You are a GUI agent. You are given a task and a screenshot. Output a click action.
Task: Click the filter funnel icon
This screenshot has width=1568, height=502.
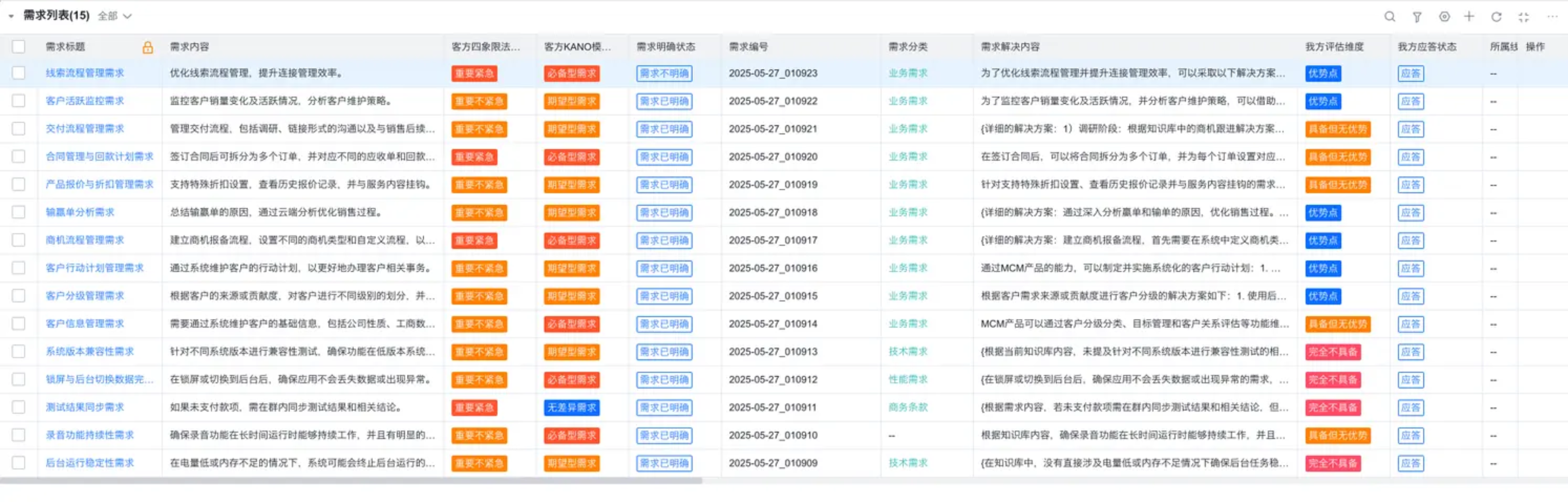point(1417,17)
